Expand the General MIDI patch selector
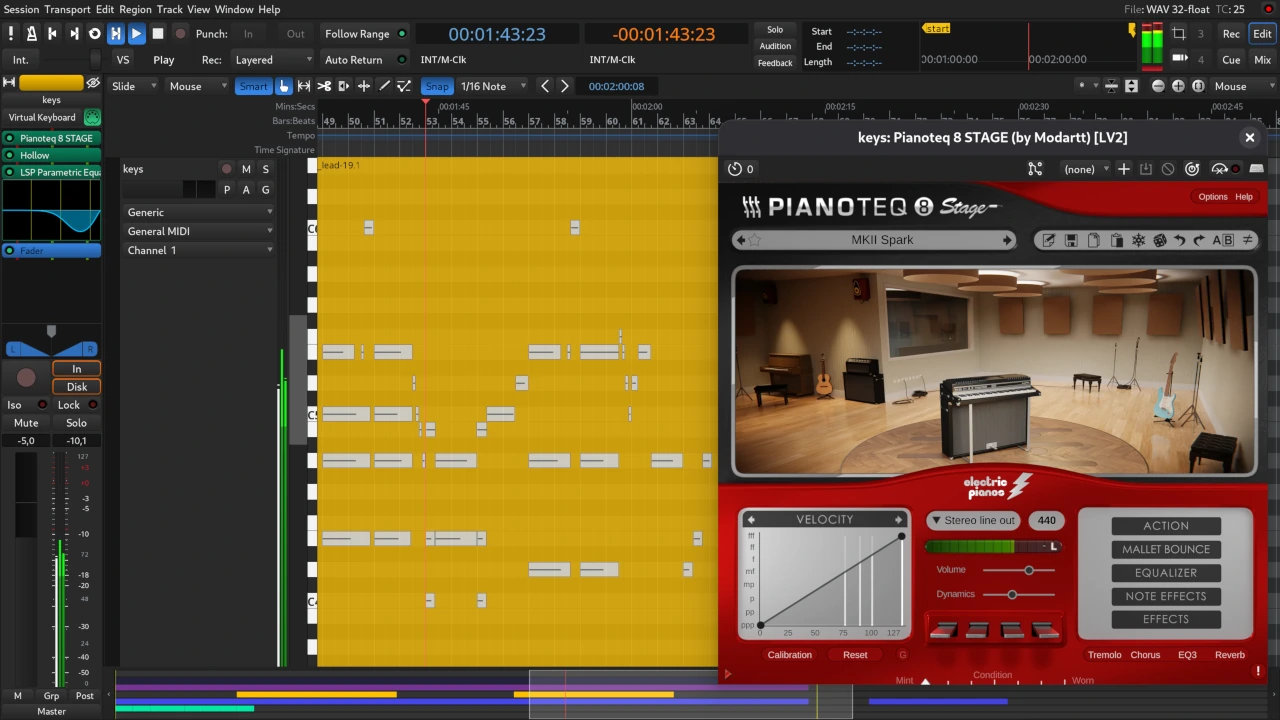The image size is (1280, 720). [x=200, y=231]
